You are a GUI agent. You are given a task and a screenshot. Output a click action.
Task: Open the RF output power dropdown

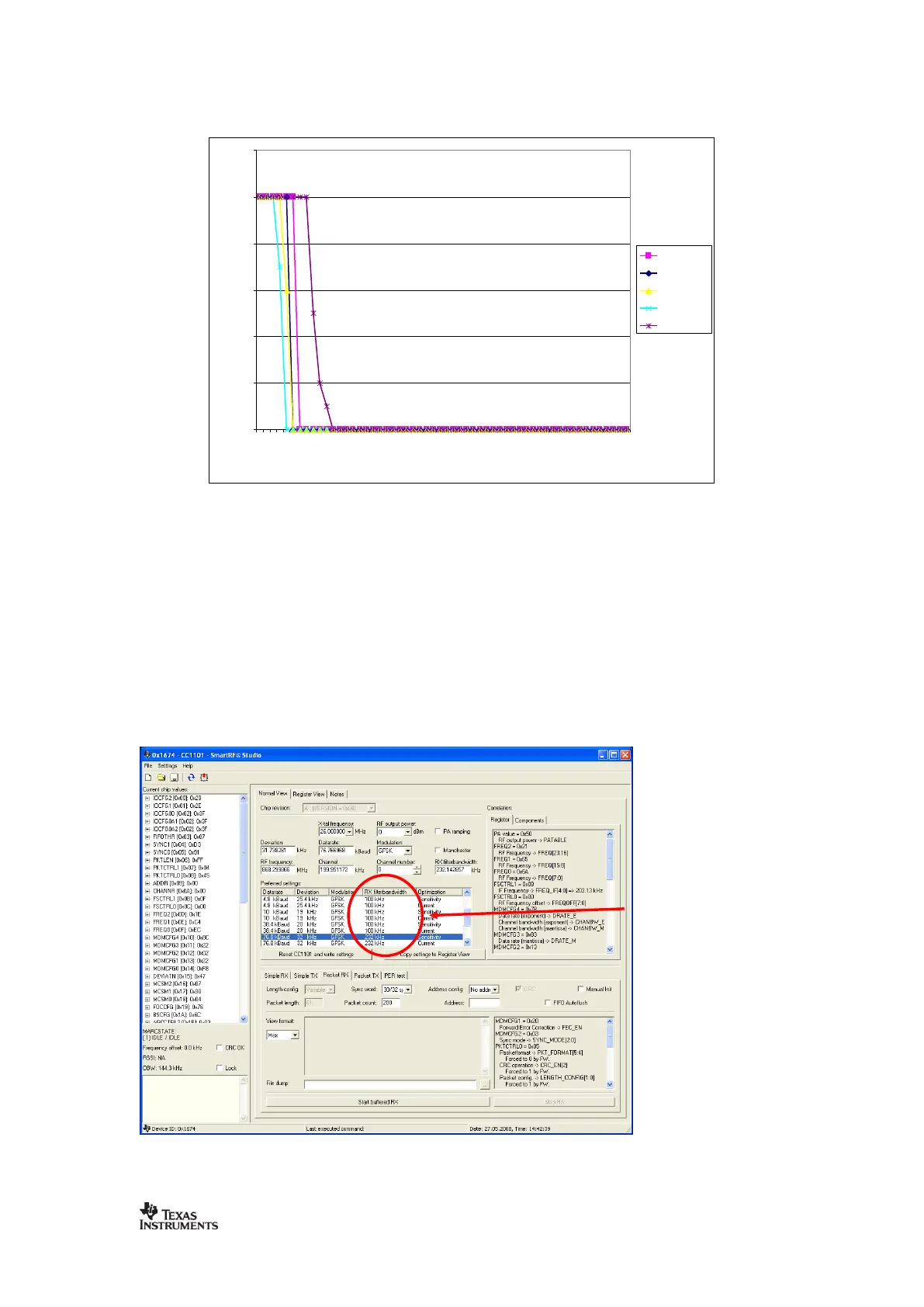pos(408,831)
